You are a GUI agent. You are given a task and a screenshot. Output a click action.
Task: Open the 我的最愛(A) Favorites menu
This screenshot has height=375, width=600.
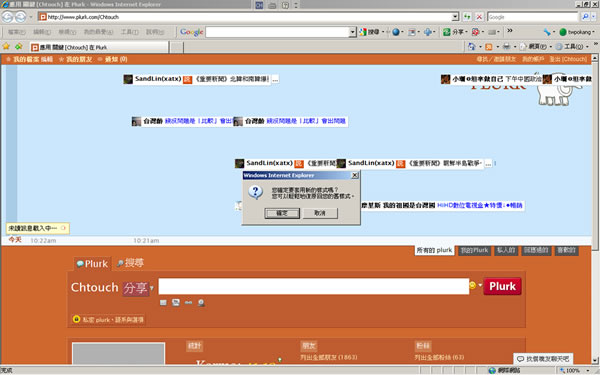98,32
